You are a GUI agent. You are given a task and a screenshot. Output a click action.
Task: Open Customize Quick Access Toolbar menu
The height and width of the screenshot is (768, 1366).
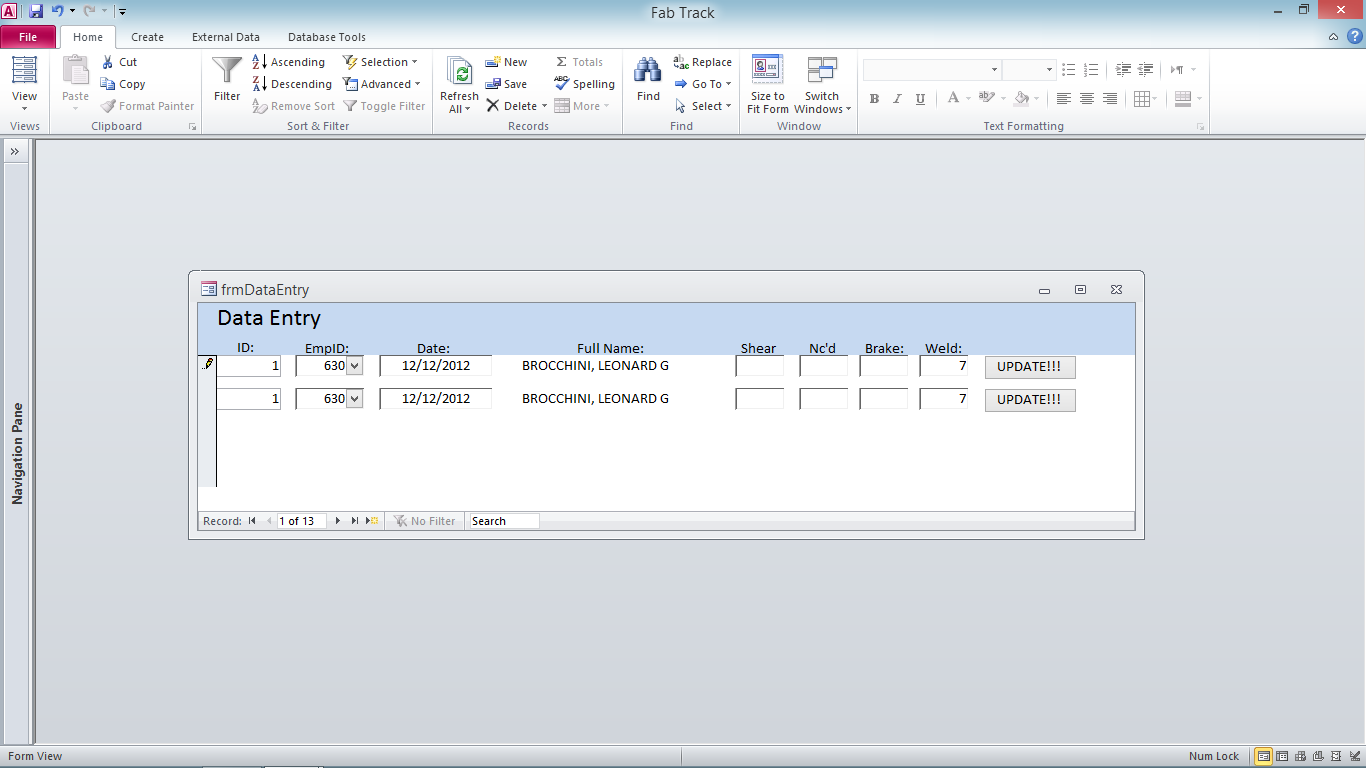click(122, 12)
